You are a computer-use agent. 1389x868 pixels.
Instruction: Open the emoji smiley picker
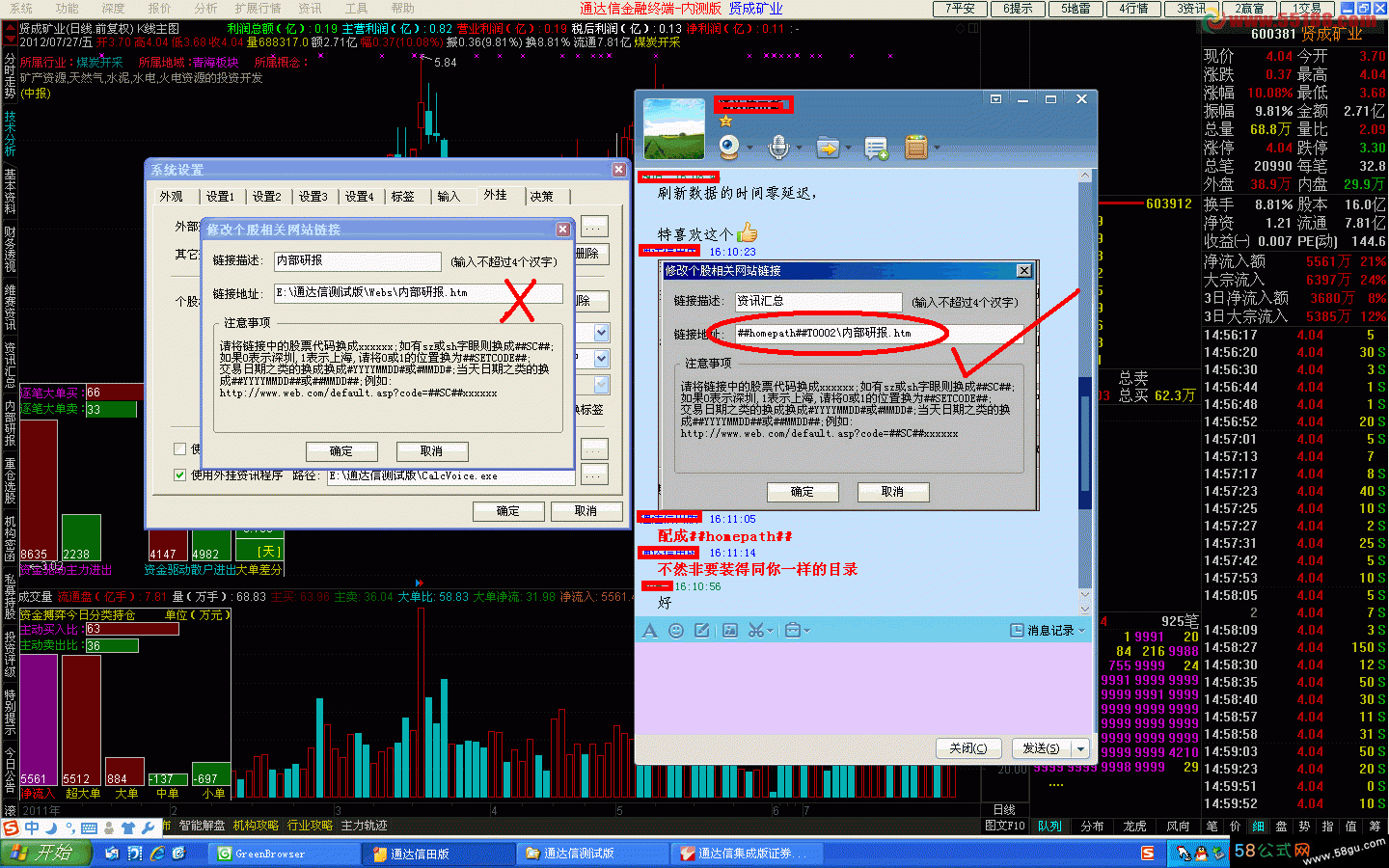(x=676, y=631)
